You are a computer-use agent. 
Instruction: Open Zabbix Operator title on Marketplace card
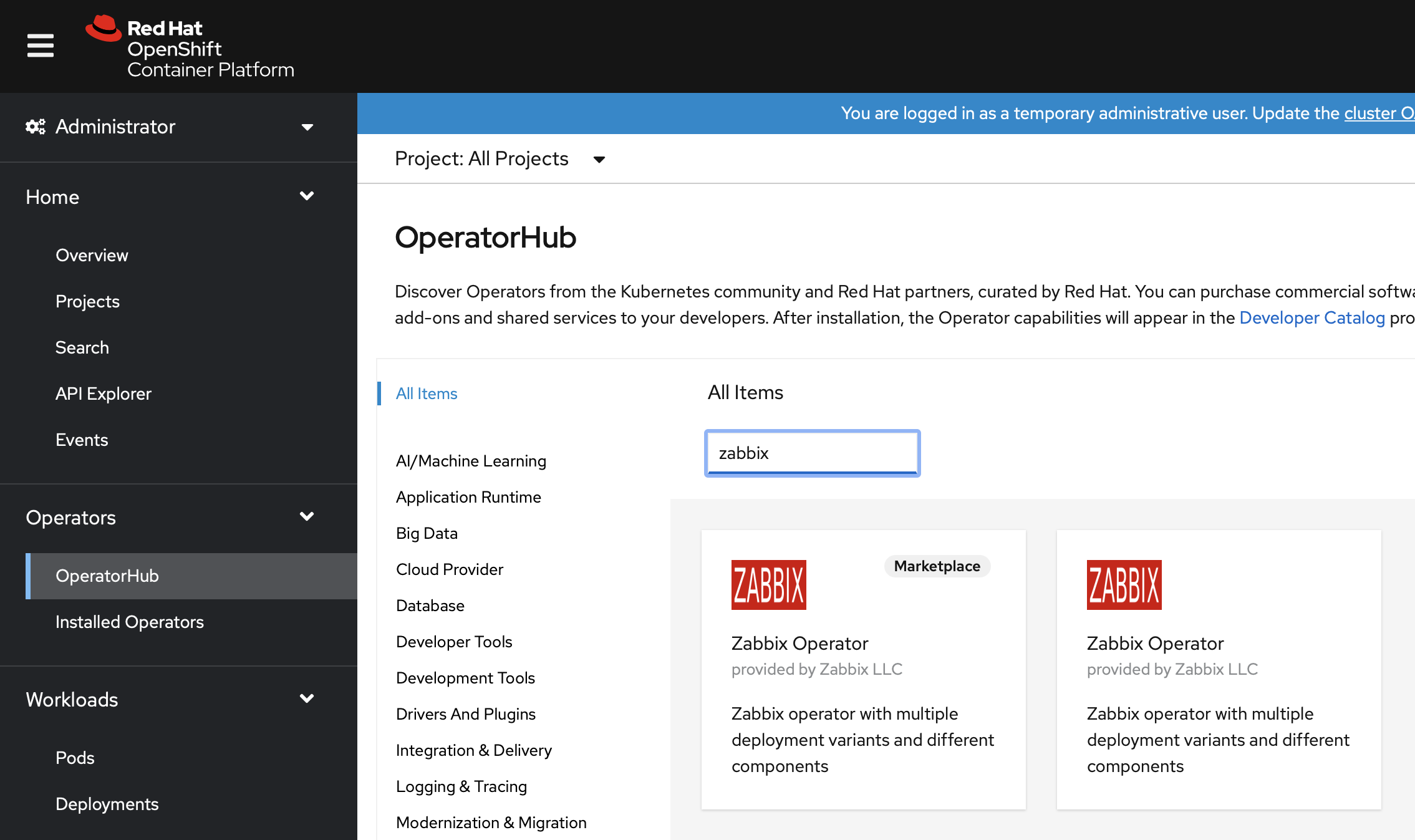799,643
